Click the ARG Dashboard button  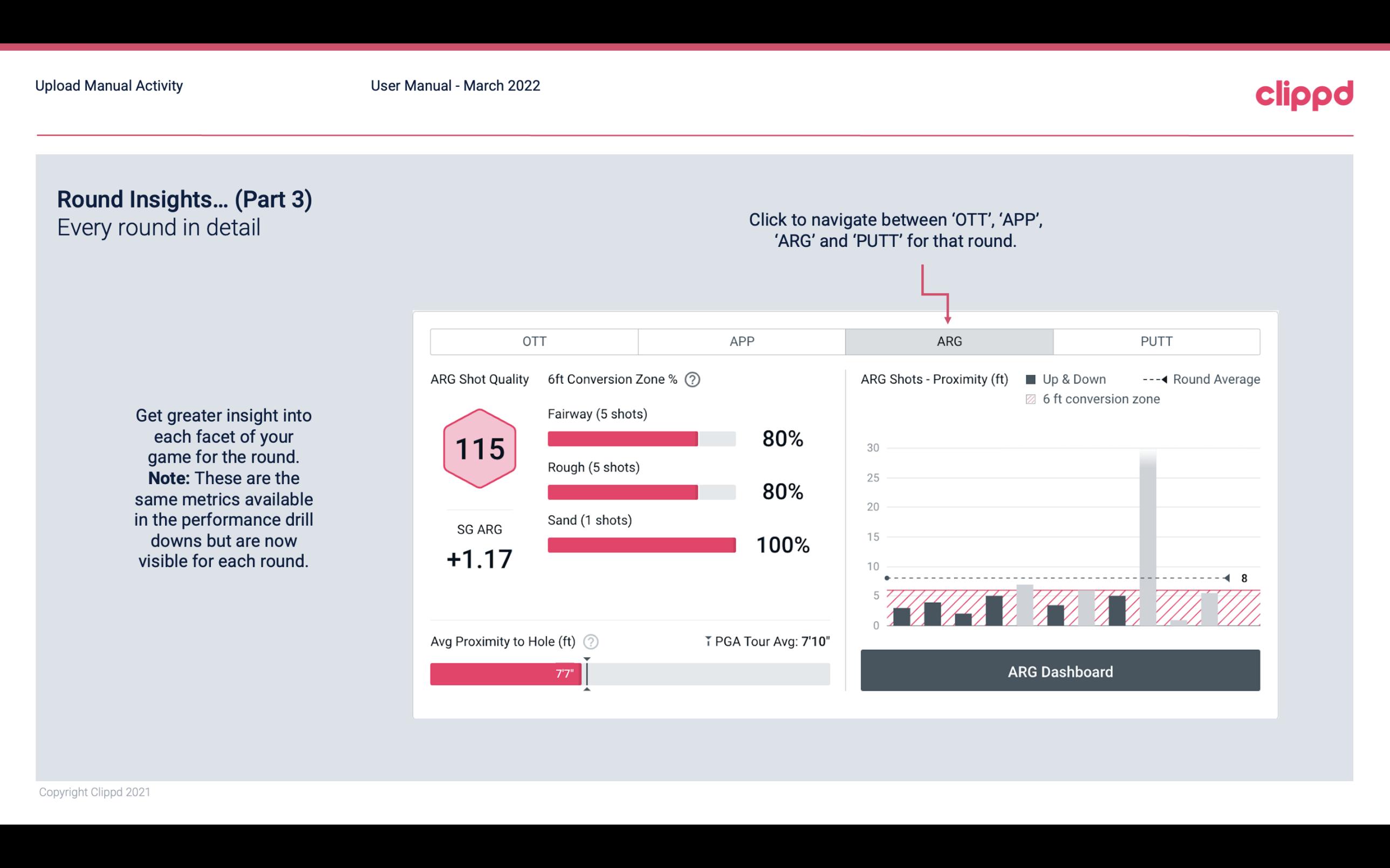click(x=1059, y=671)
